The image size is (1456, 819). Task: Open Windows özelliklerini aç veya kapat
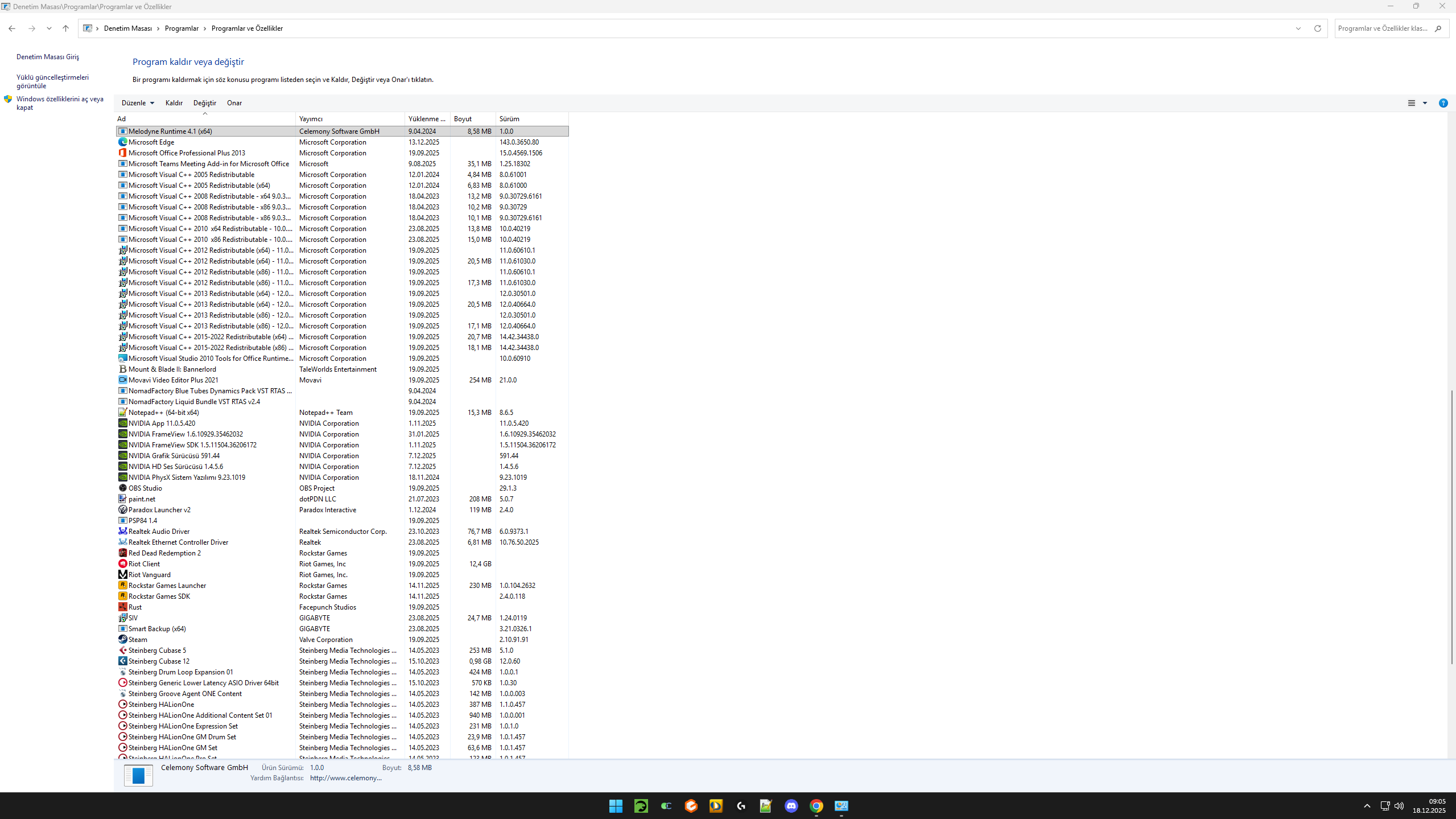60,103
